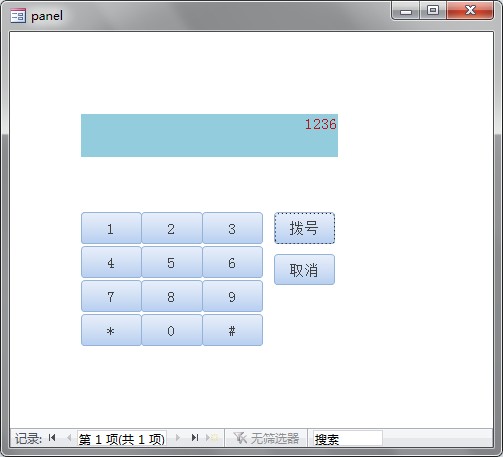Screen dimensions: 503x457
Task: Tap keypad digit 5
Action: (x=172, y=262)
